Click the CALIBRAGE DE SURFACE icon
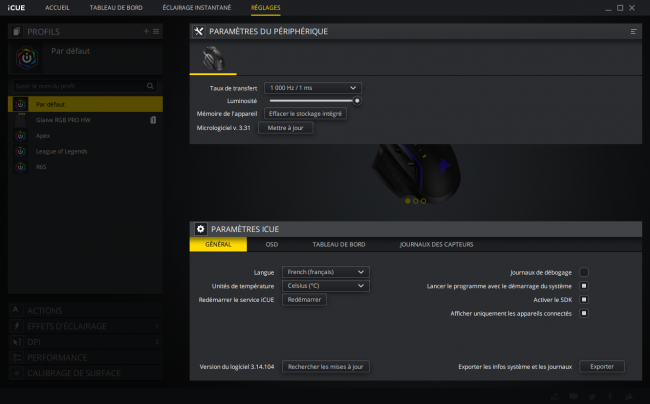This screenshot has height=404, width=650. point(17,373)
